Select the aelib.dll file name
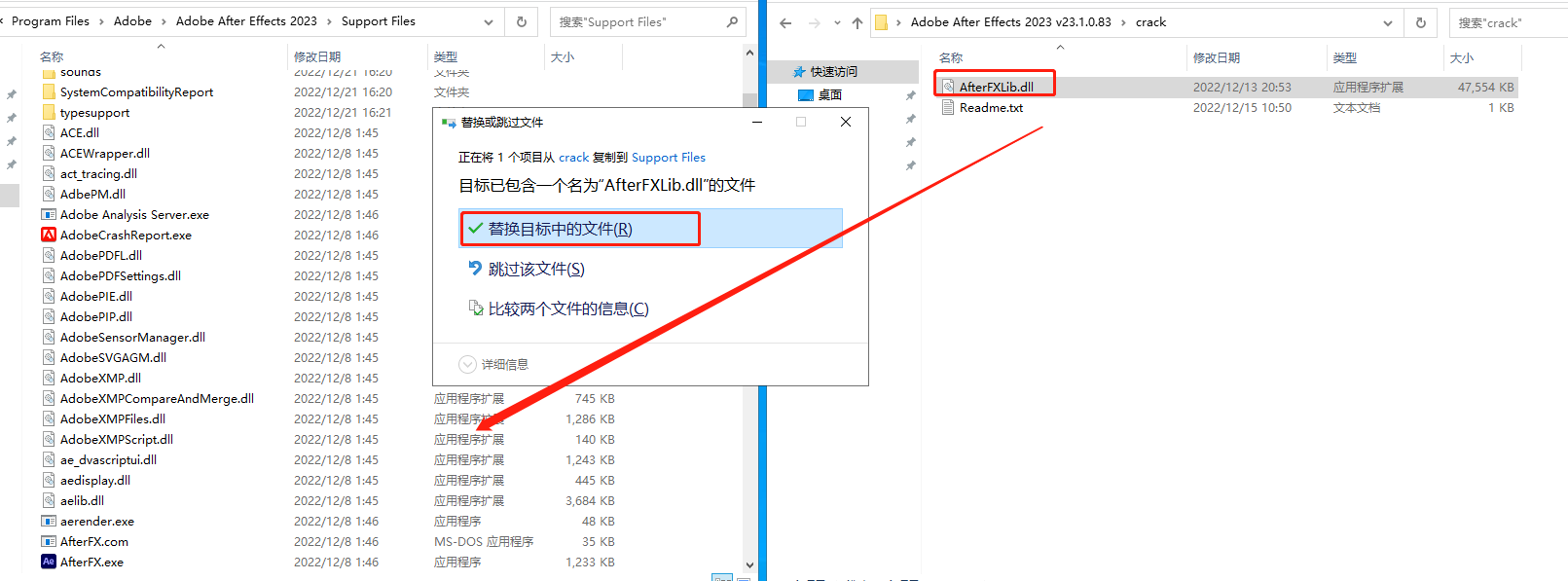 82,500
